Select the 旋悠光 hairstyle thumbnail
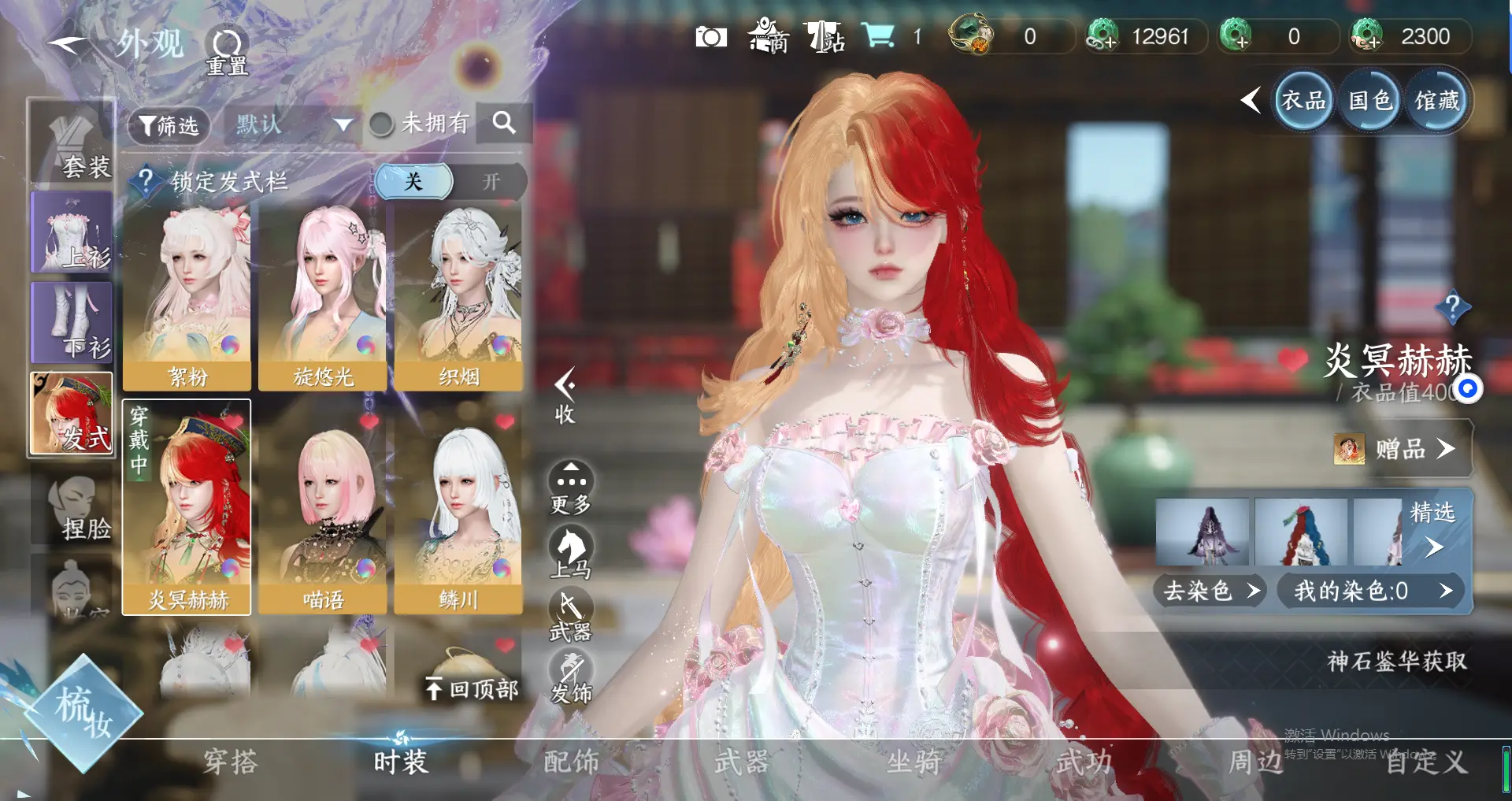The width and height of the screenshot is (1512, 801). tap(323, 298)
